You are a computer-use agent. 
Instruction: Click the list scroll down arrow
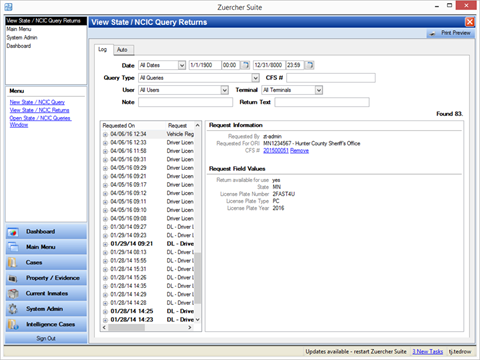[x=198, y=319]
